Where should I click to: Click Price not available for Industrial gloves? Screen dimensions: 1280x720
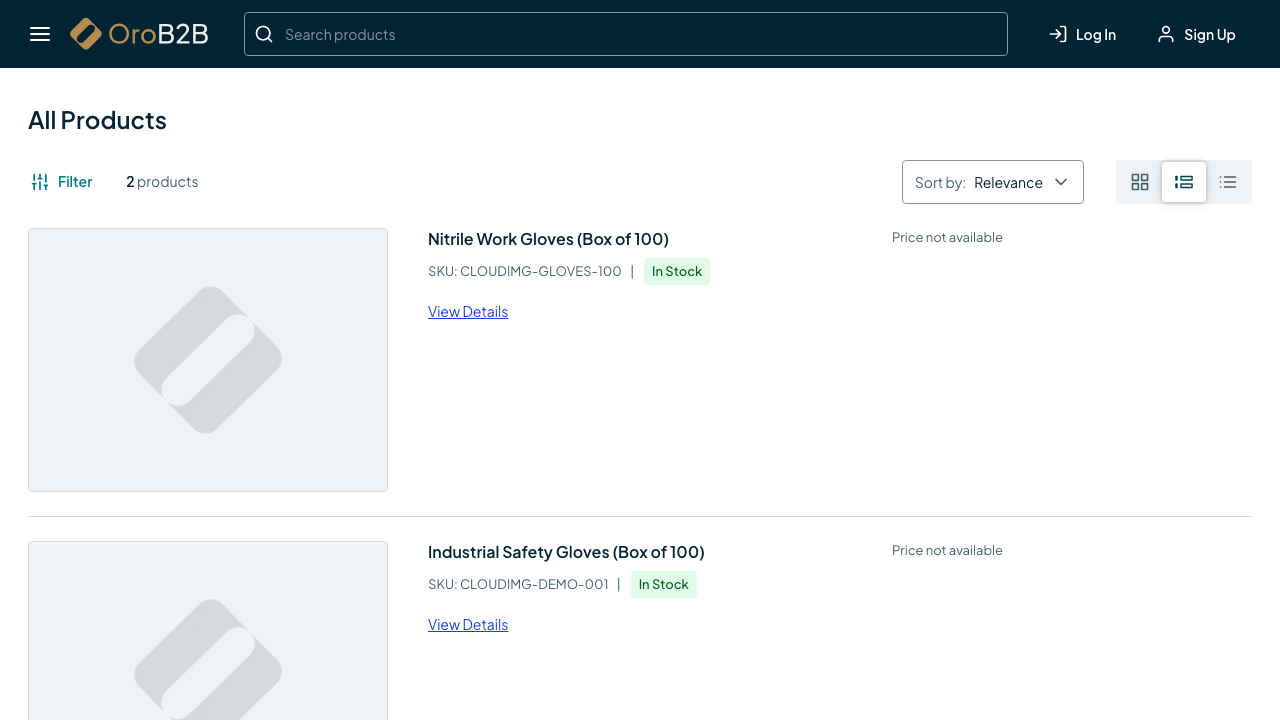click(x=947, y=550)
